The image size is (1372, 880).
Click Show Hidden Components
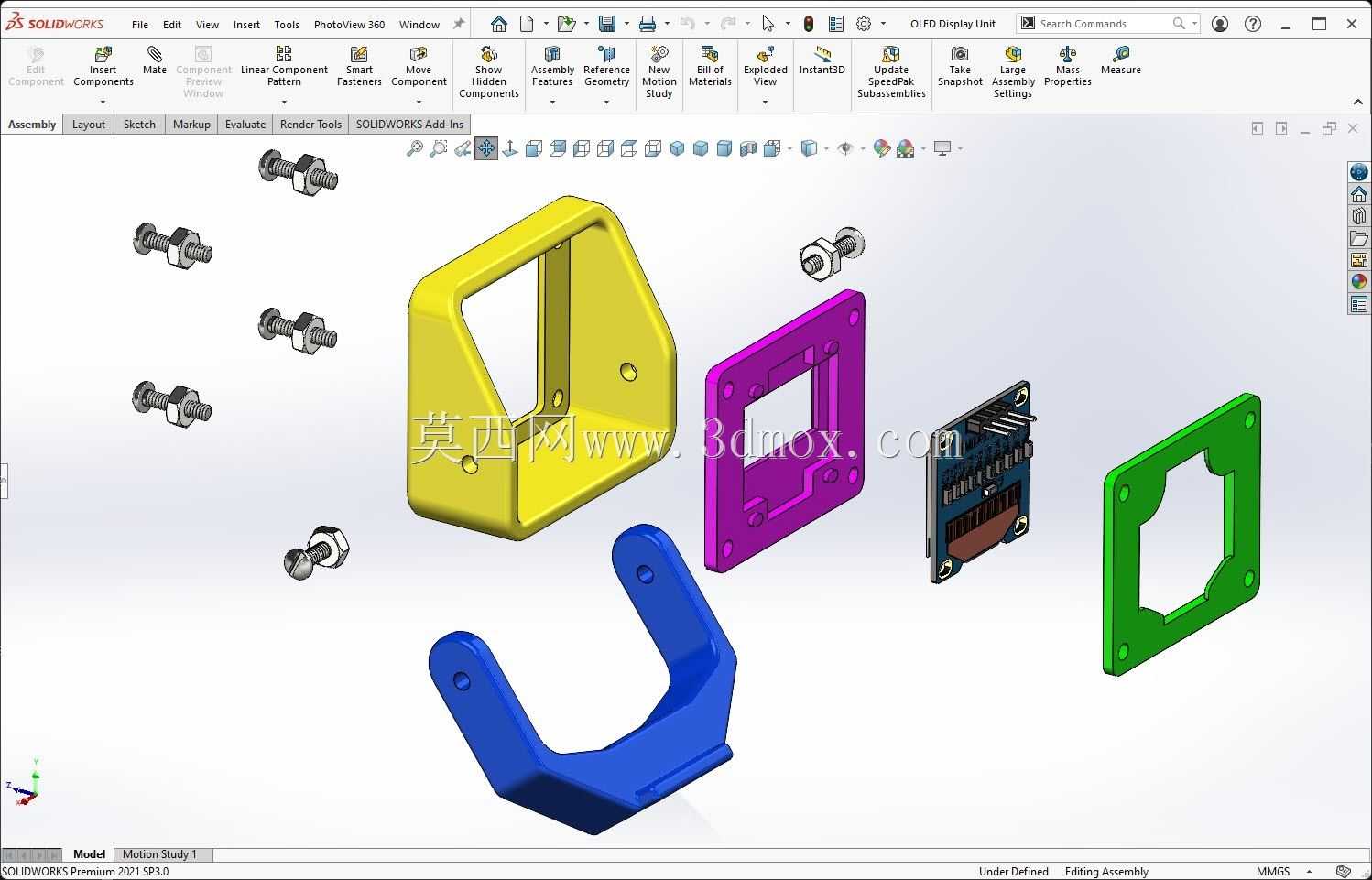[489, 72]
